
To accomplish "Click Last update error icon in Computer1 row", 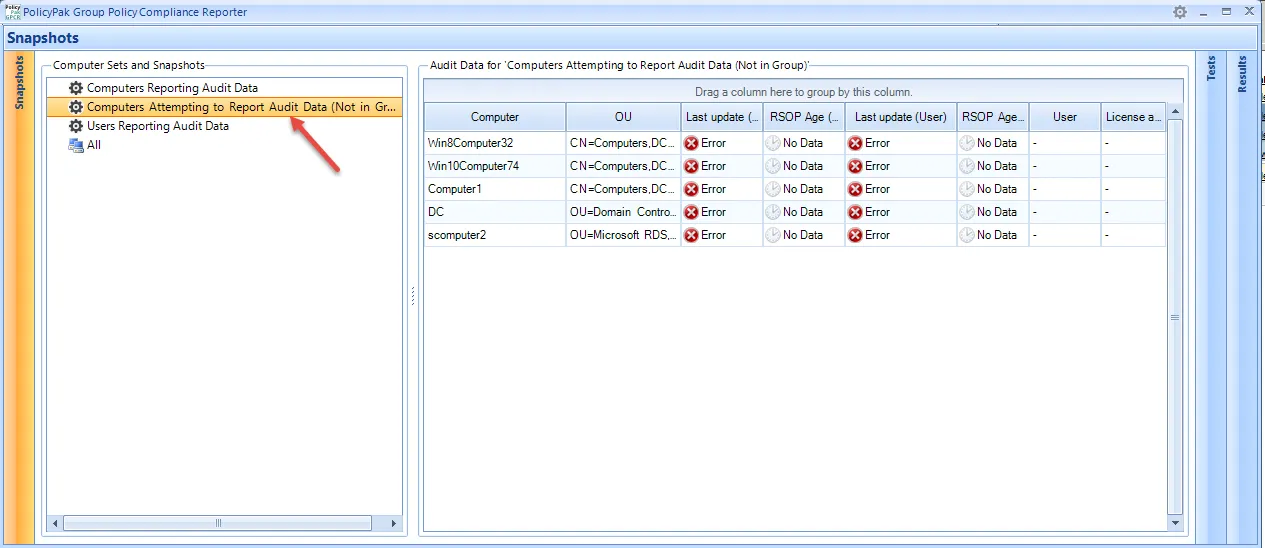I will point(691,189).
